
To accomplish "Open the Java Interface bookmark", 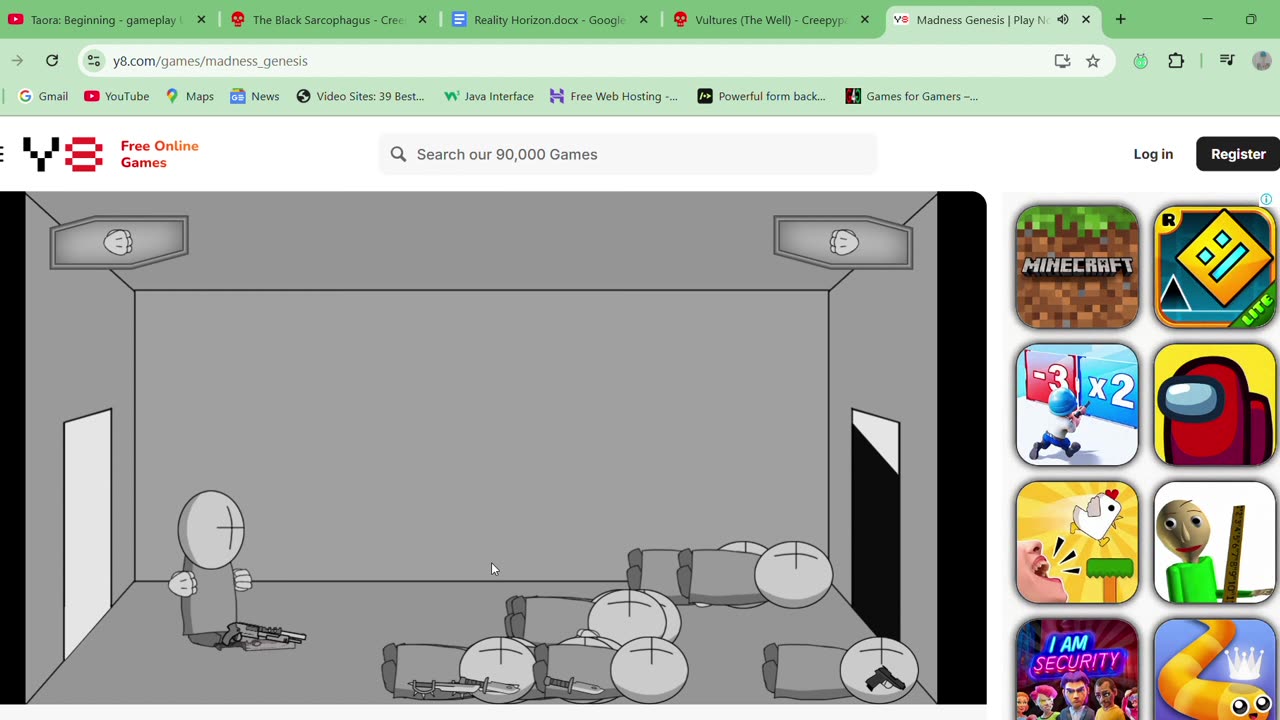I will [x=489, y=96].
